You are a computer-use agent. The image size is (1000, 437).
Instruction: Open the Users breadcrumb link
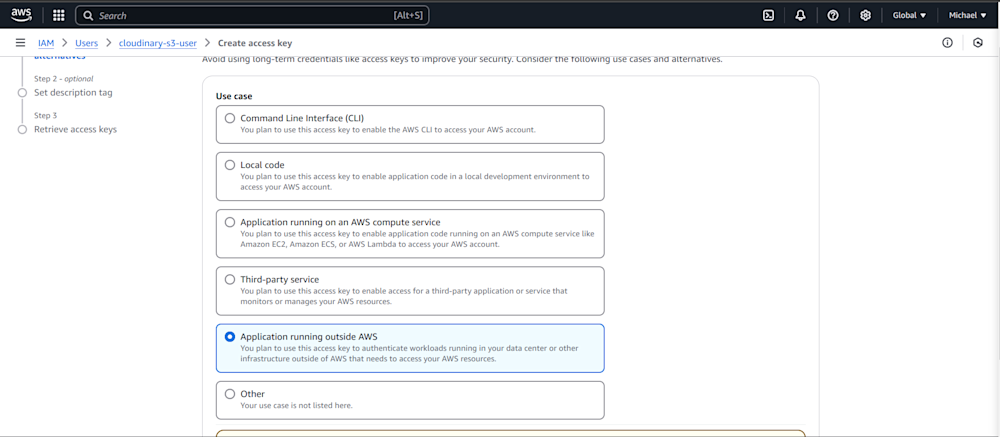pos(86,43)
